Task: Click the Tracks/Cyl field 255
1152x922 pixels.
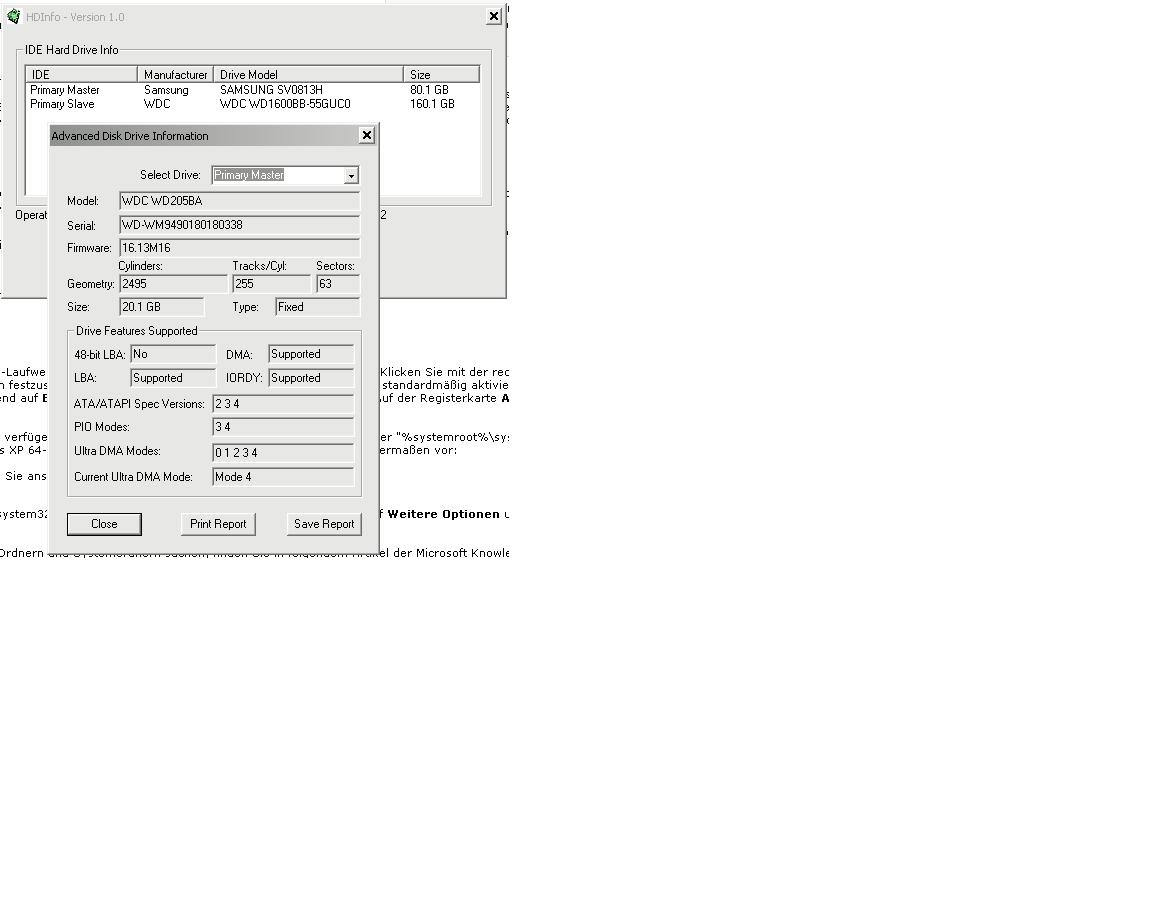Action: (272, 284)
